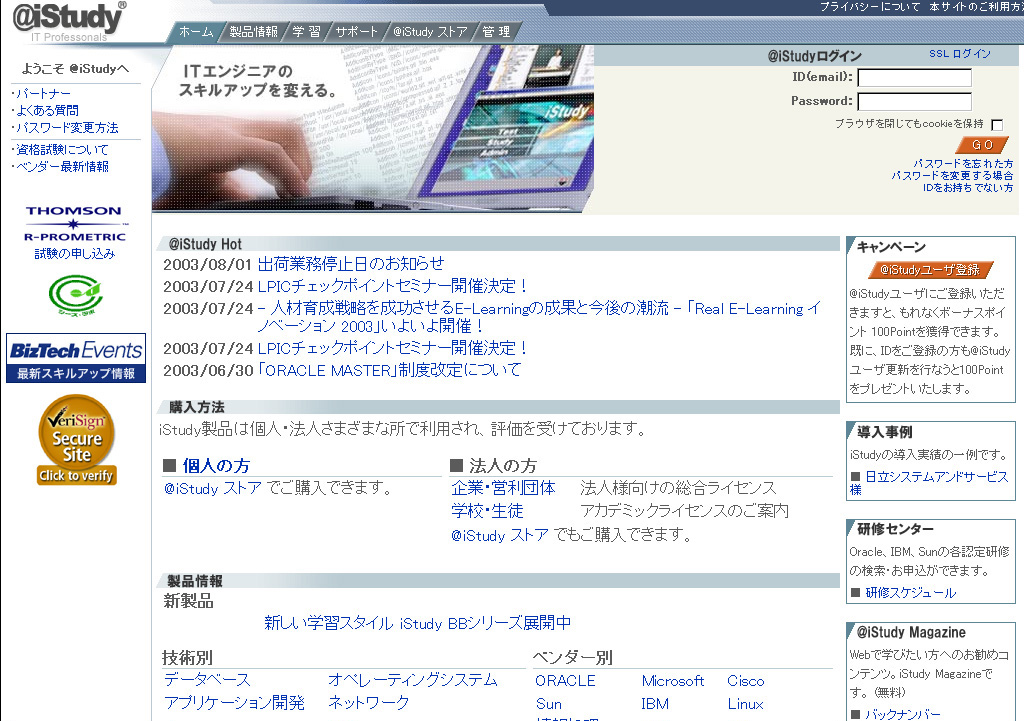Click the VeriSign Secure Site seal

76,440
